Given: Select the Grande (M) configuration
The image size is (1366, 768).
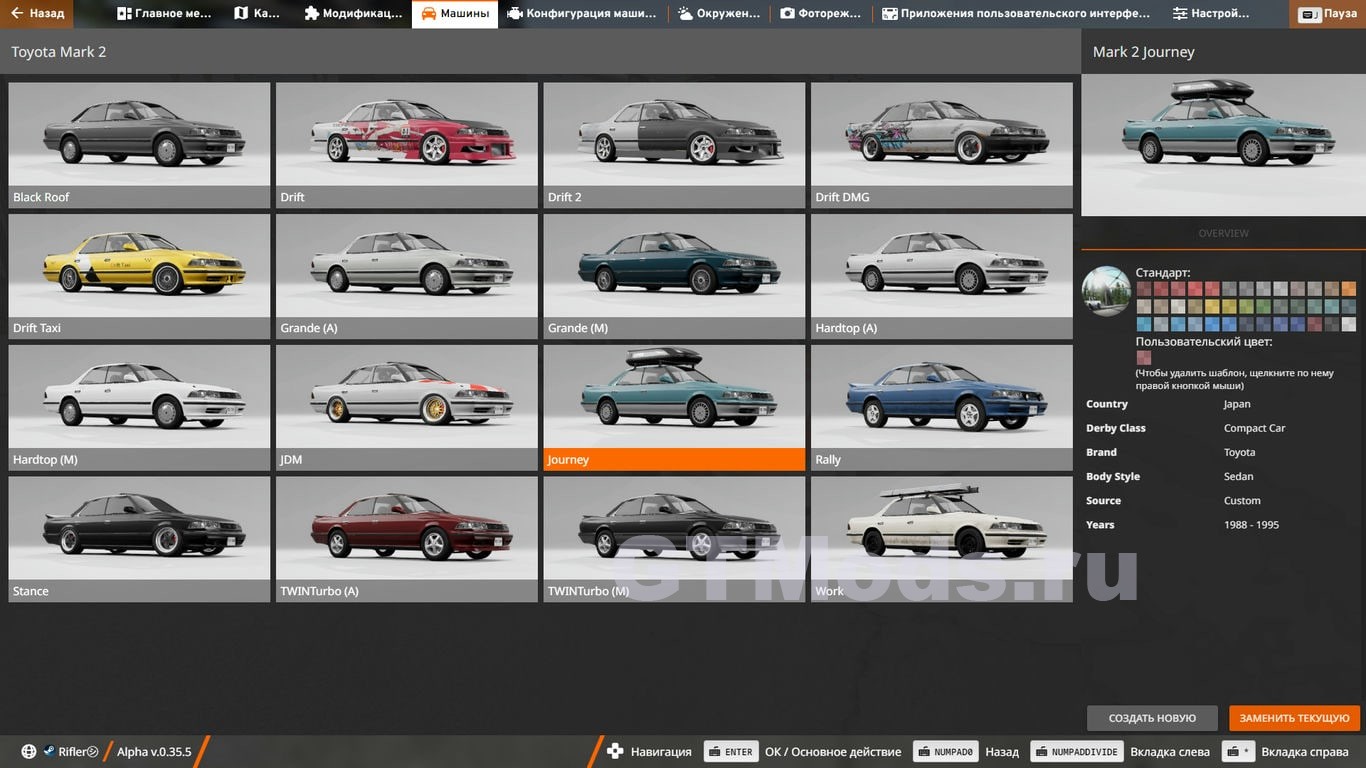Looking at the screenshot, I should [x=674, y=276].
